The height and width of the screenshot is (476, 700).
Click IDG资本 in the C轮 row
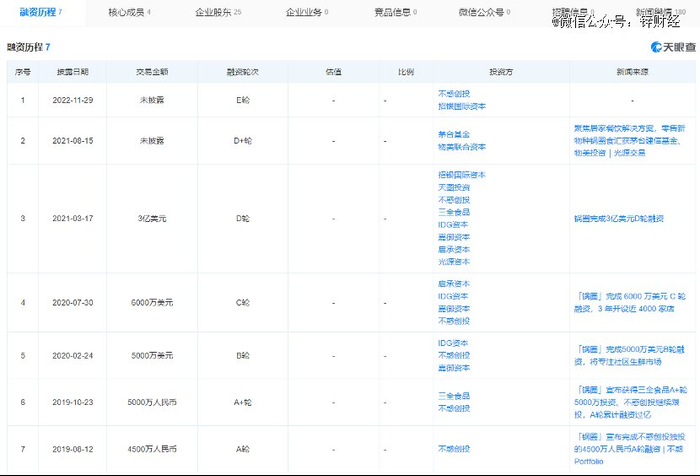453,296
